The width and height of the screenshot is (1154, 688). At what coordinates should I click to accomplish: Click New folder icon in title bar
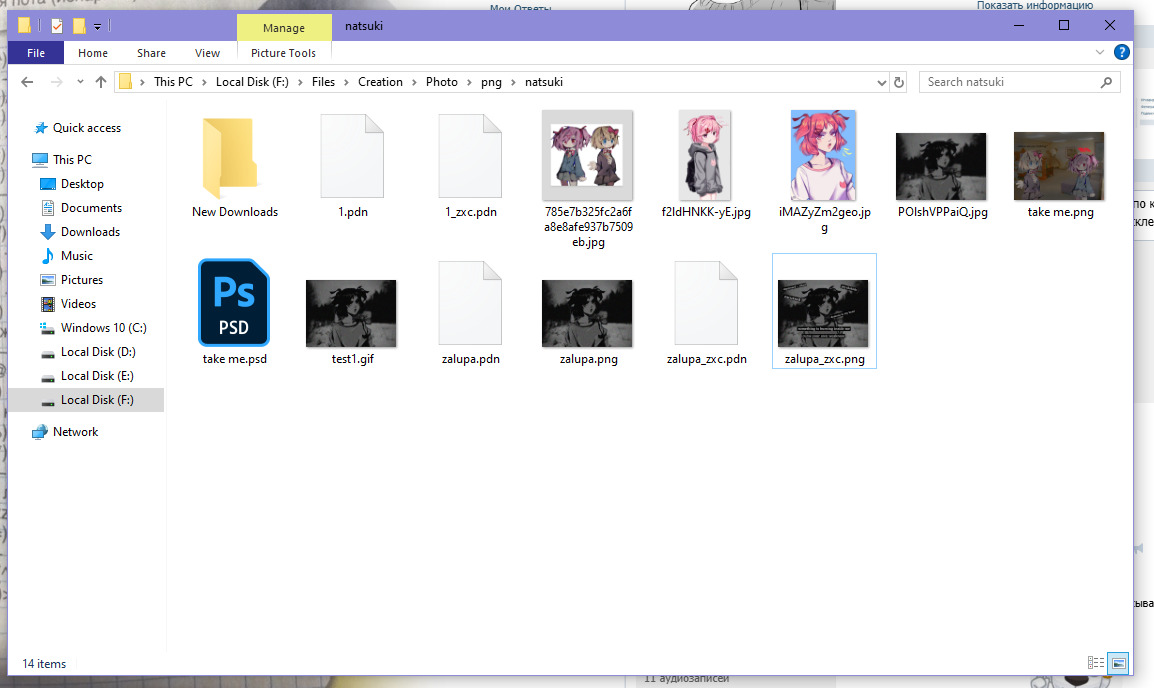point(79,26)
